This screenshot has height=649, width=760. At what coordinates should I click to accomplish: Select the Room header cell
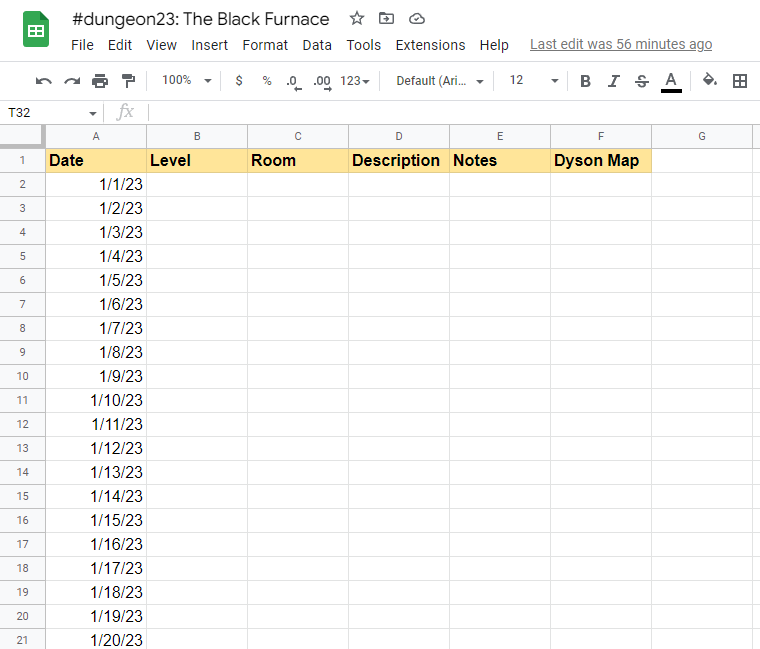coord(298,160)
